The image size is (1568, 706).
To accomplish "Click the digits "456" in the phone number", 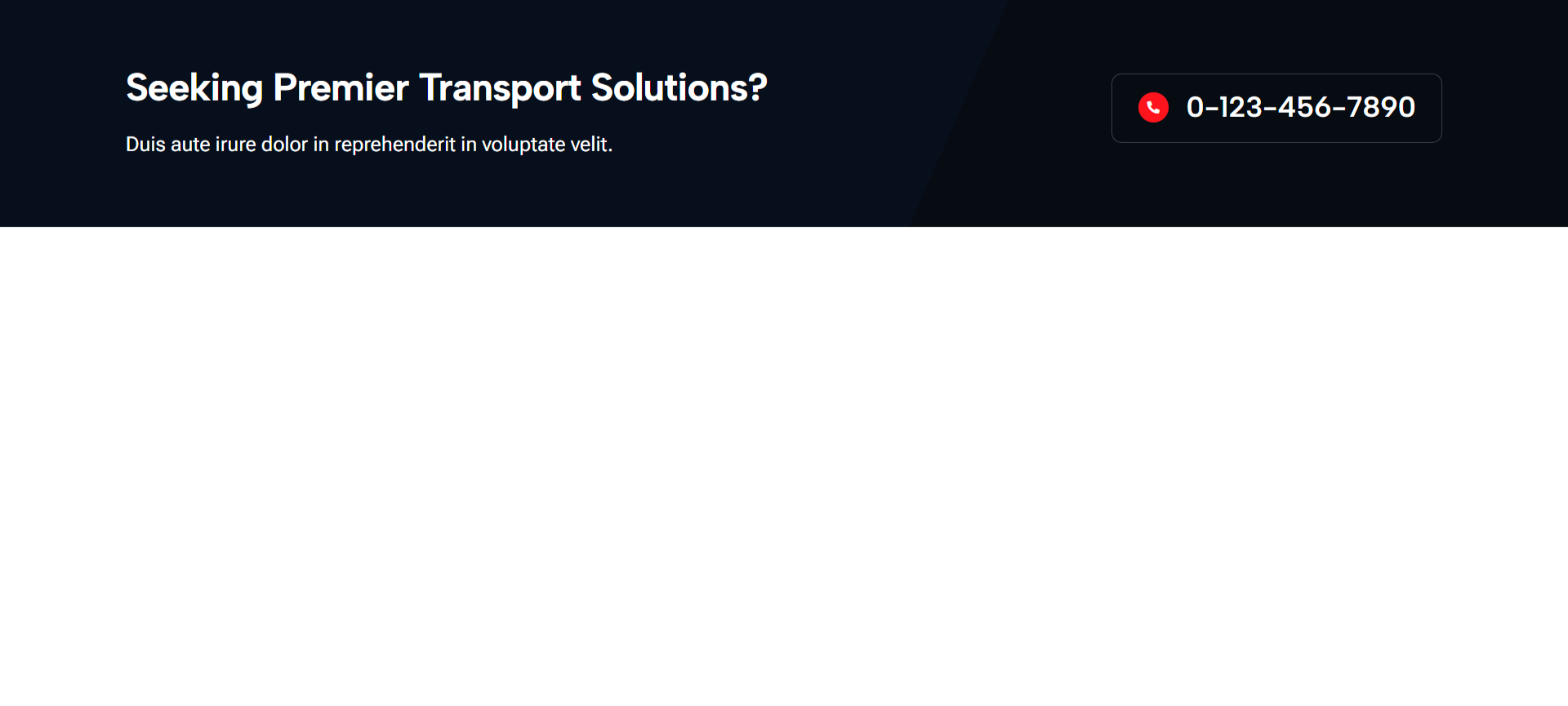I will 1305,107.
